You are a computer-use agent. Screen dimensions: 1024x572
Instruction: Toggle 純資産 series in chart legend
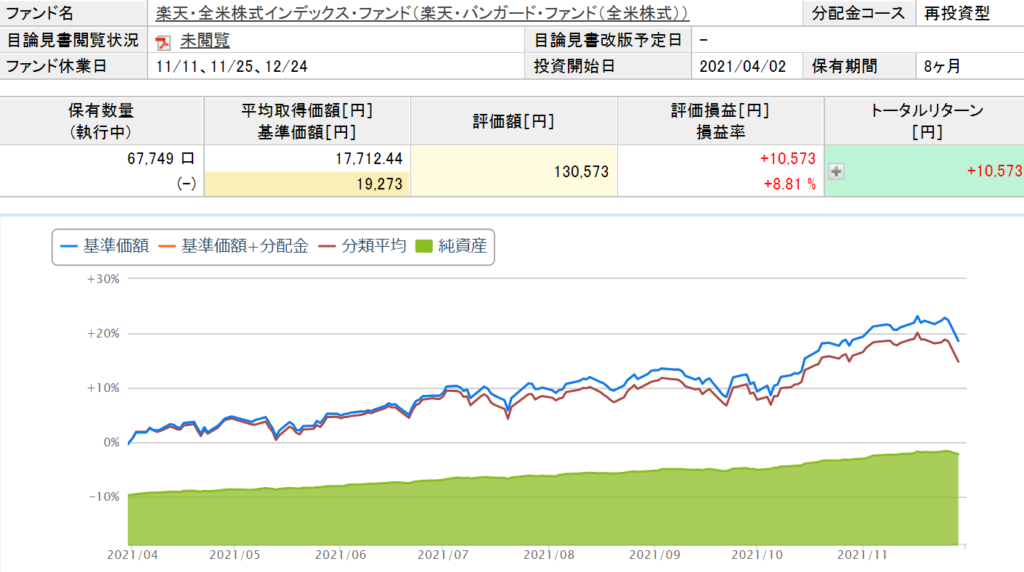pyautogui.click(x=451, y=246)
